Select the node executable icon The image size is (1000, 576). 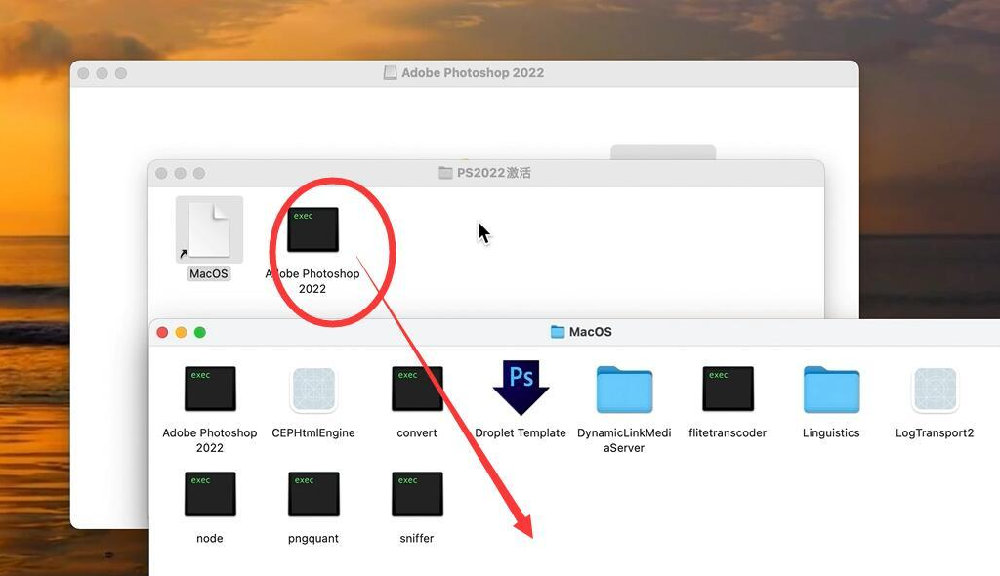coord(210,494)
